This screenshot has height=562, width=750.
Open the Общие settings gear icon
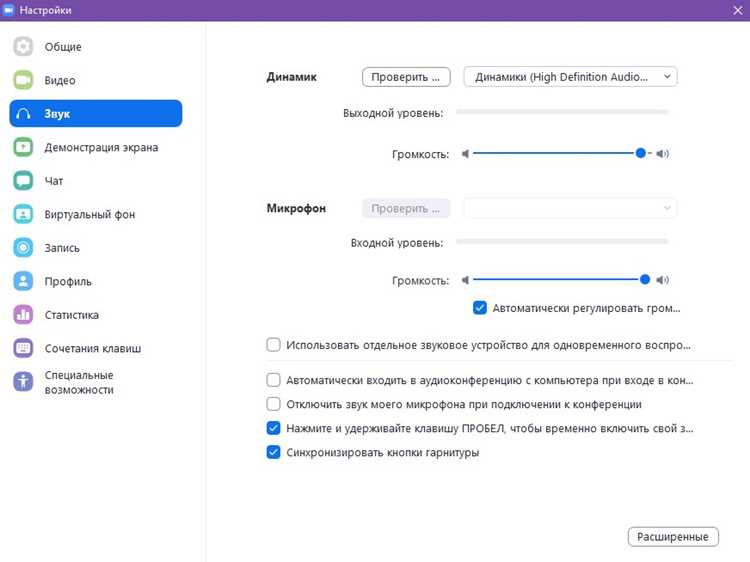23,46
